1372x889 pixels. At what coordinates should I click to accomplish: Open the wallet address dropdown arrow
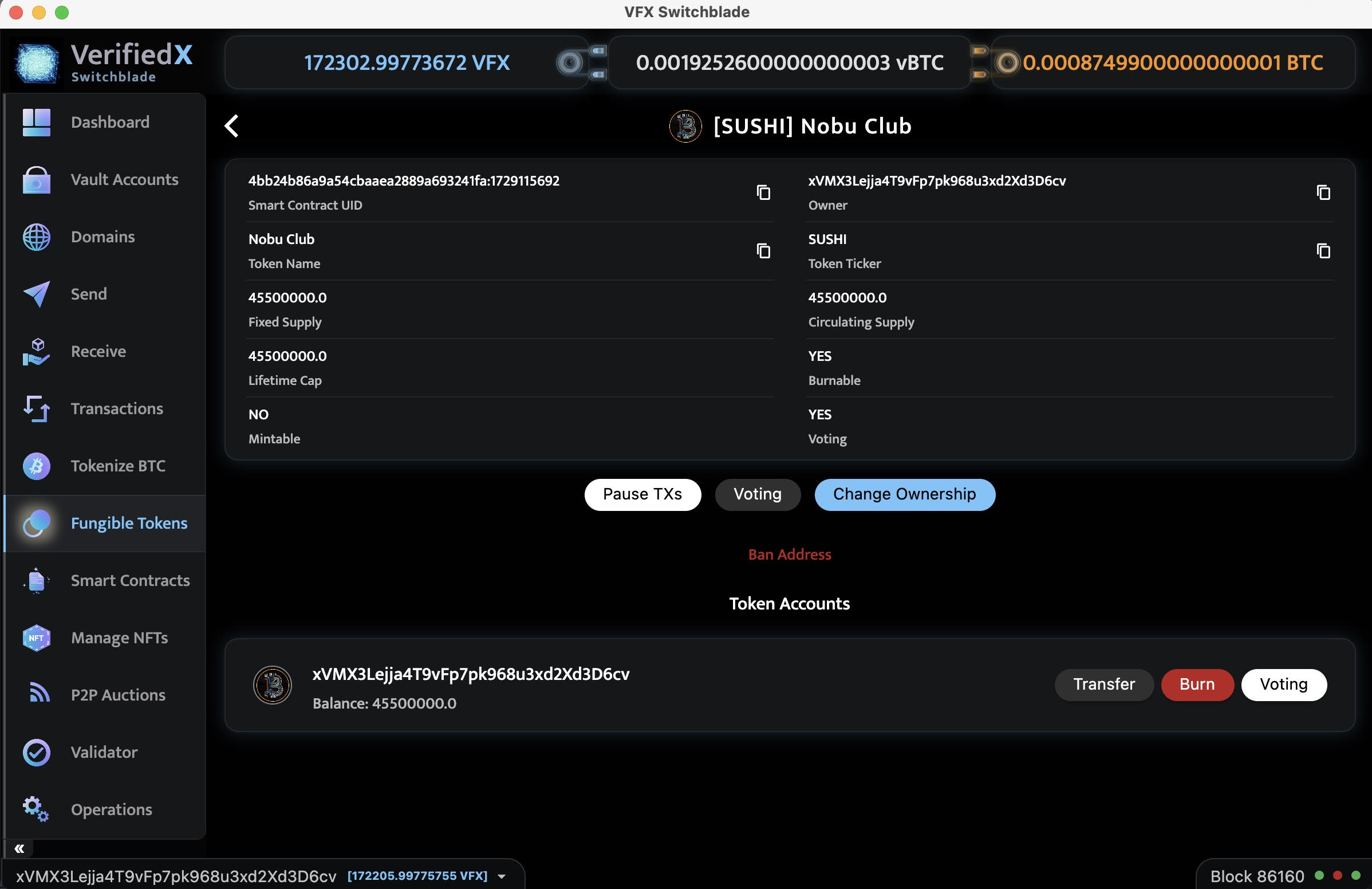click(x=502, y=876)
